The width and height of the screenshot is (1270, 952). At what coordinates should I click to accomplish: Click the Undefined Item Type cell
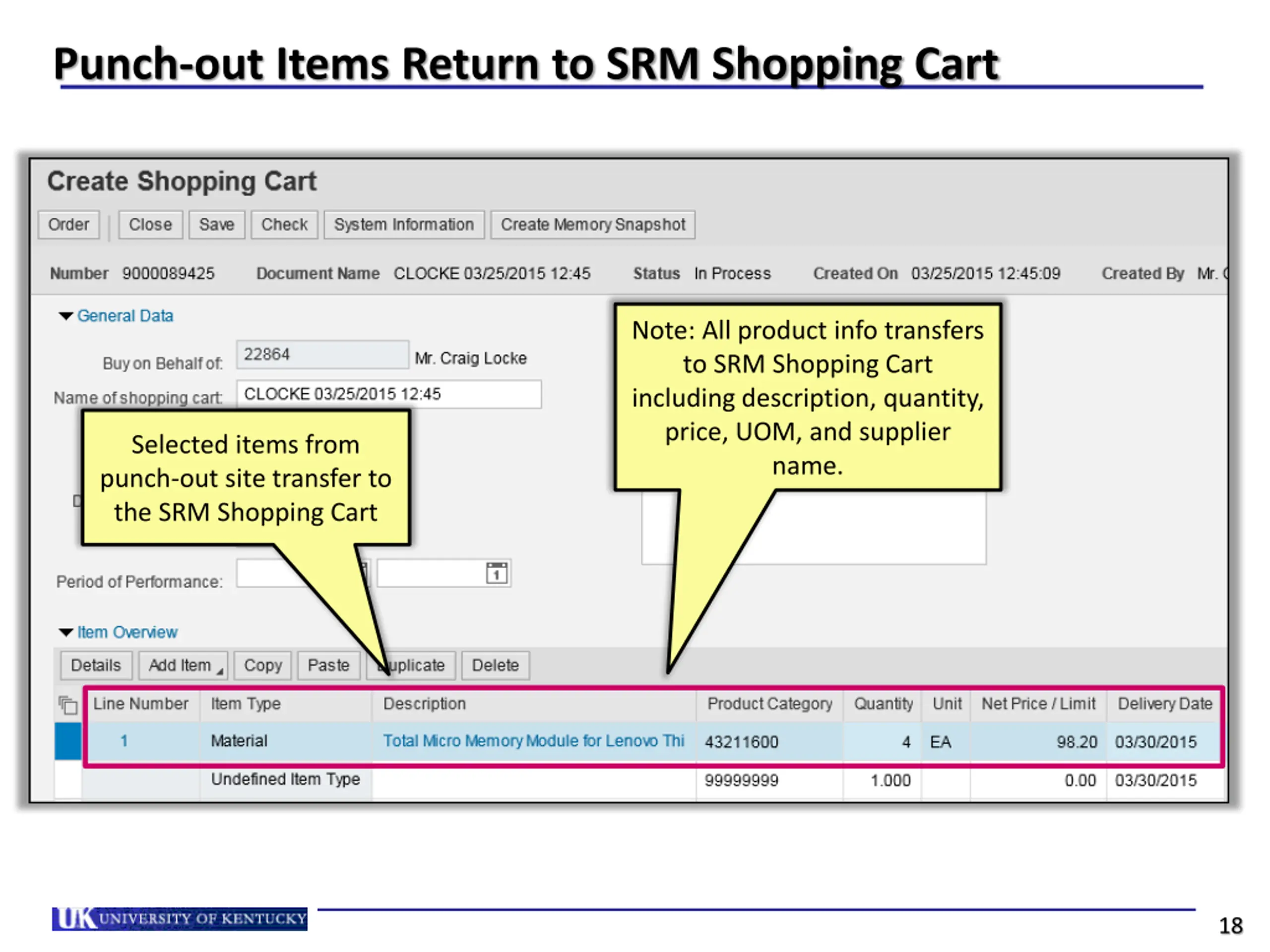tap(285, 779)
